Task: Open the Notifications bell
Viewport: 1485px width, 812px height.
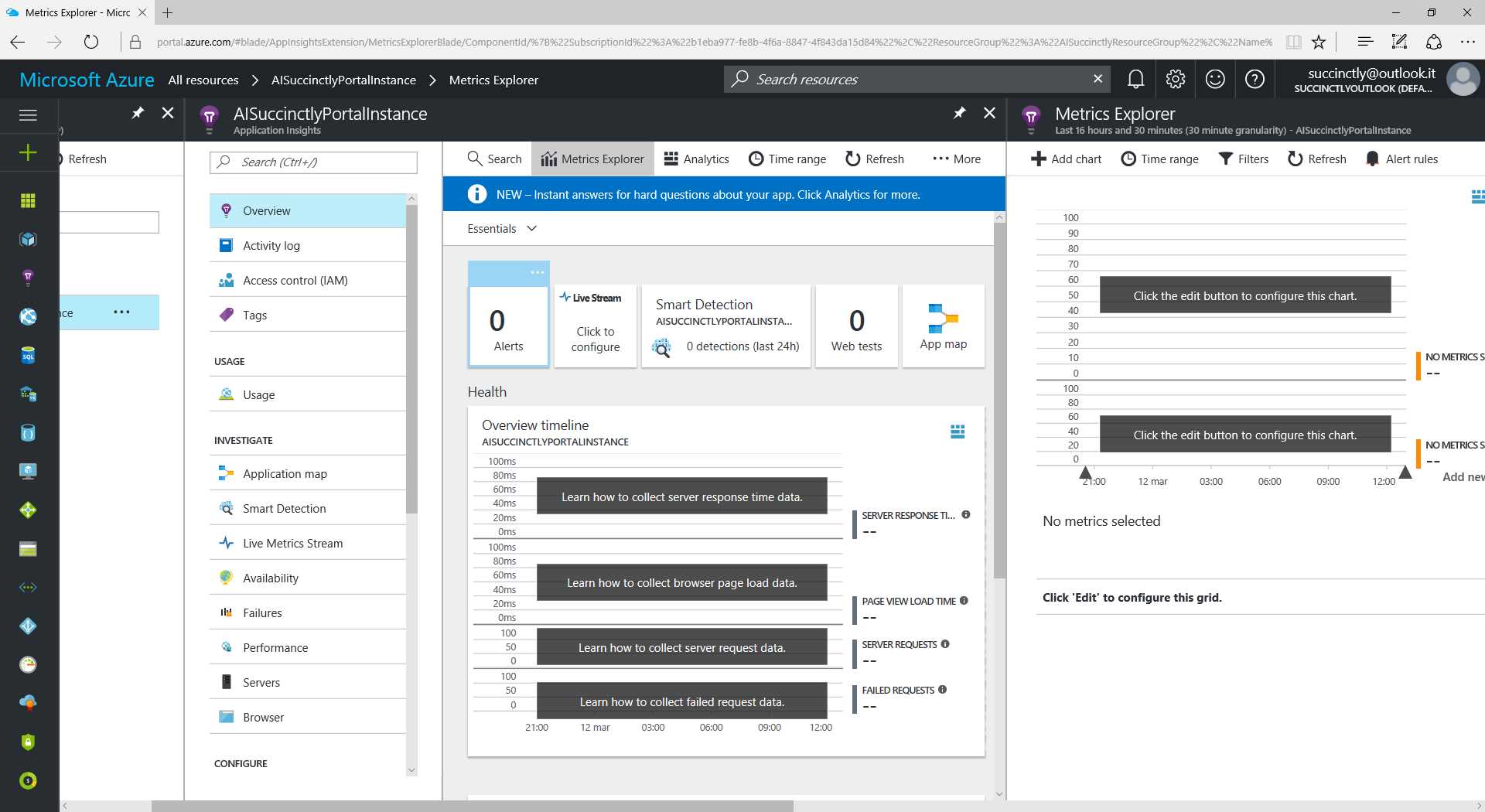Action: (1135, 79)
